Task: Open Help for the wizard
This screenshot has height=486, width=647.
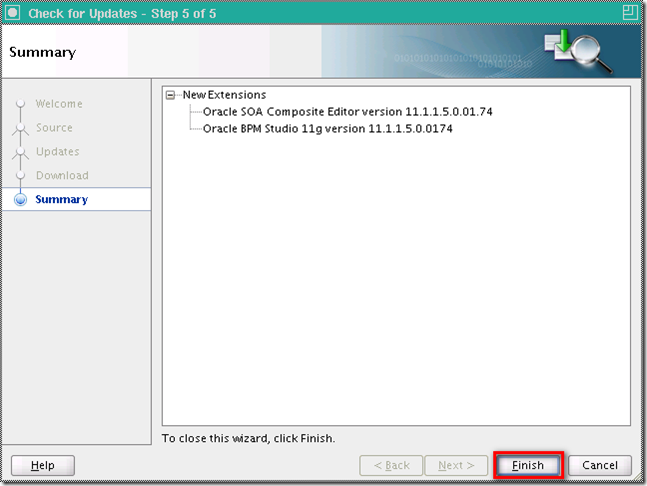Action: (x=43, y=465)
